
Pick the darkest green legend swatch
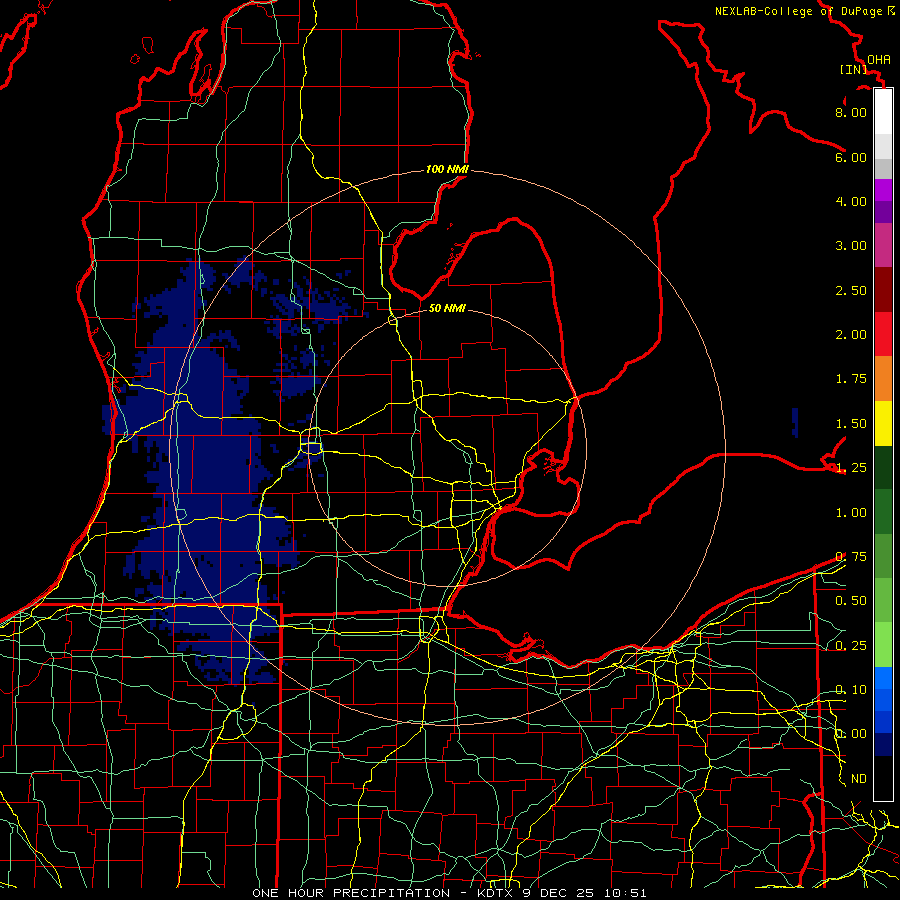[883, 467]
